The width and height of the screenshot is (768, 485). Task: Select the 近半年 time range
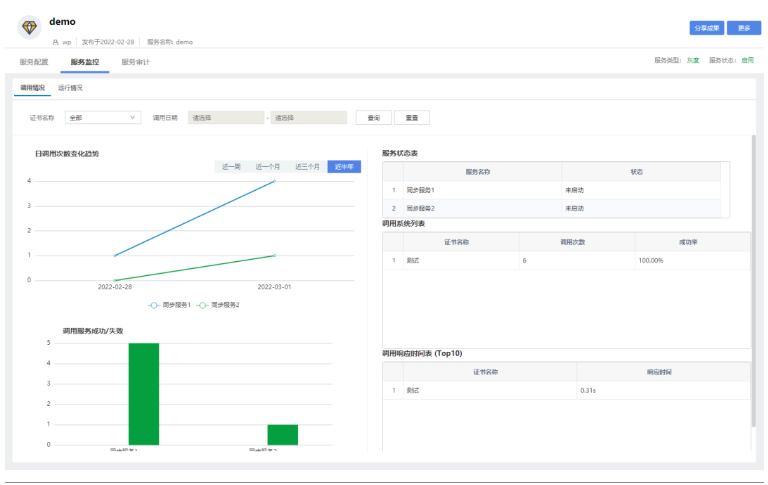point(344,167)
